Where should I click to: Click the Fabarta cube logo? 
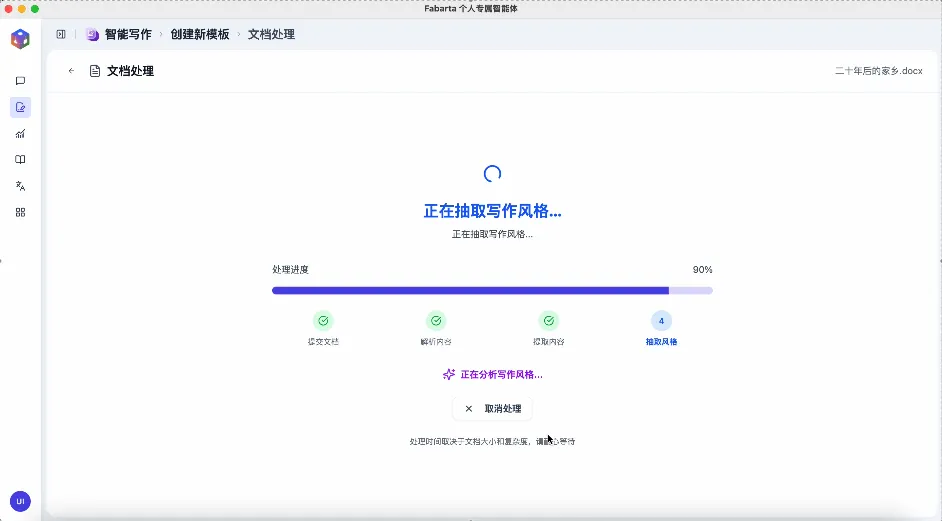pyautogui.click(x=20, y=39)
